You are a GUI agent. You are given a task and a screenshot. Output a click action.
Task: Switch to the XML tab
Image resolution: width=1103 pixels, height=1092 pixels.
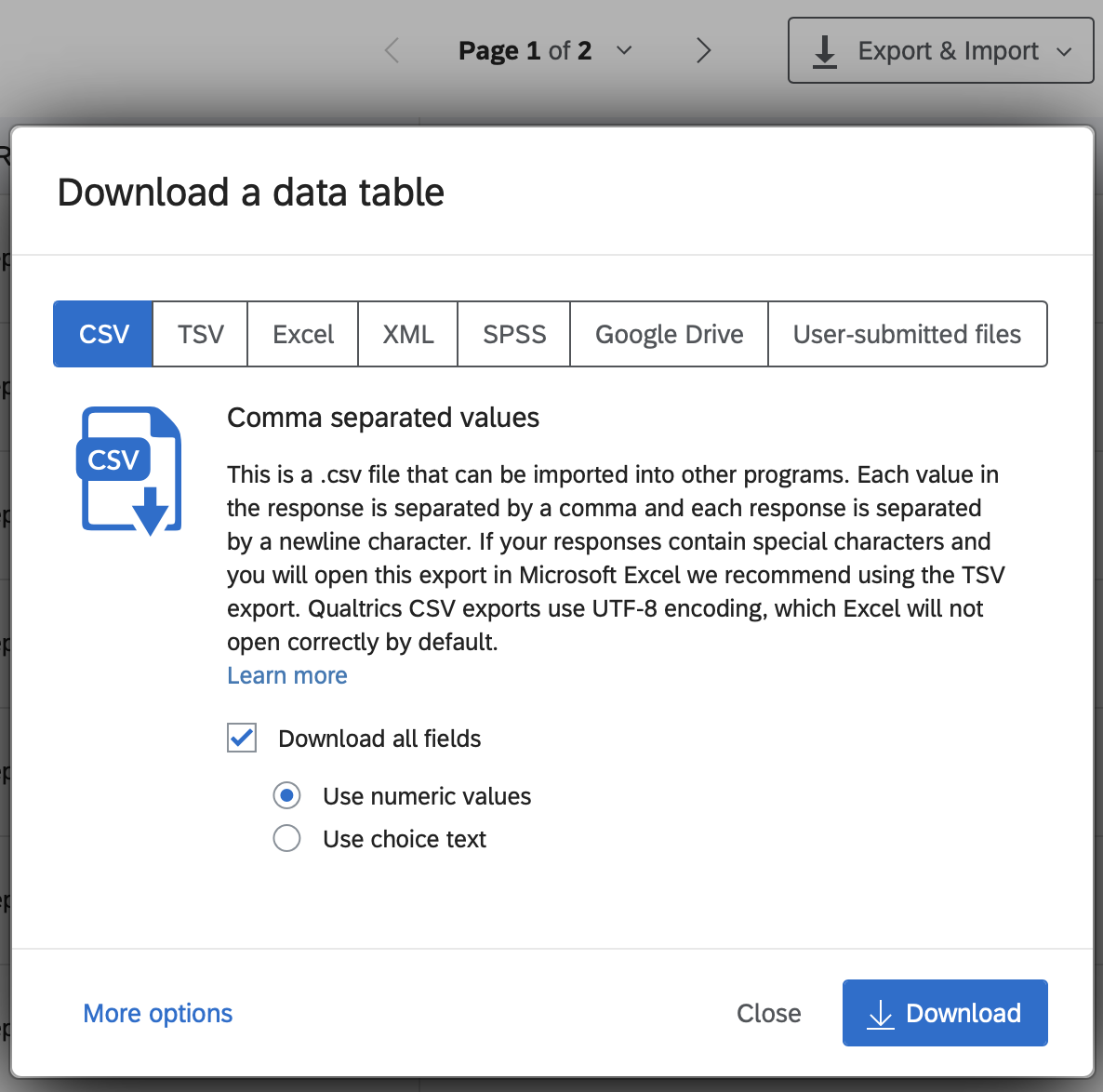408,334
